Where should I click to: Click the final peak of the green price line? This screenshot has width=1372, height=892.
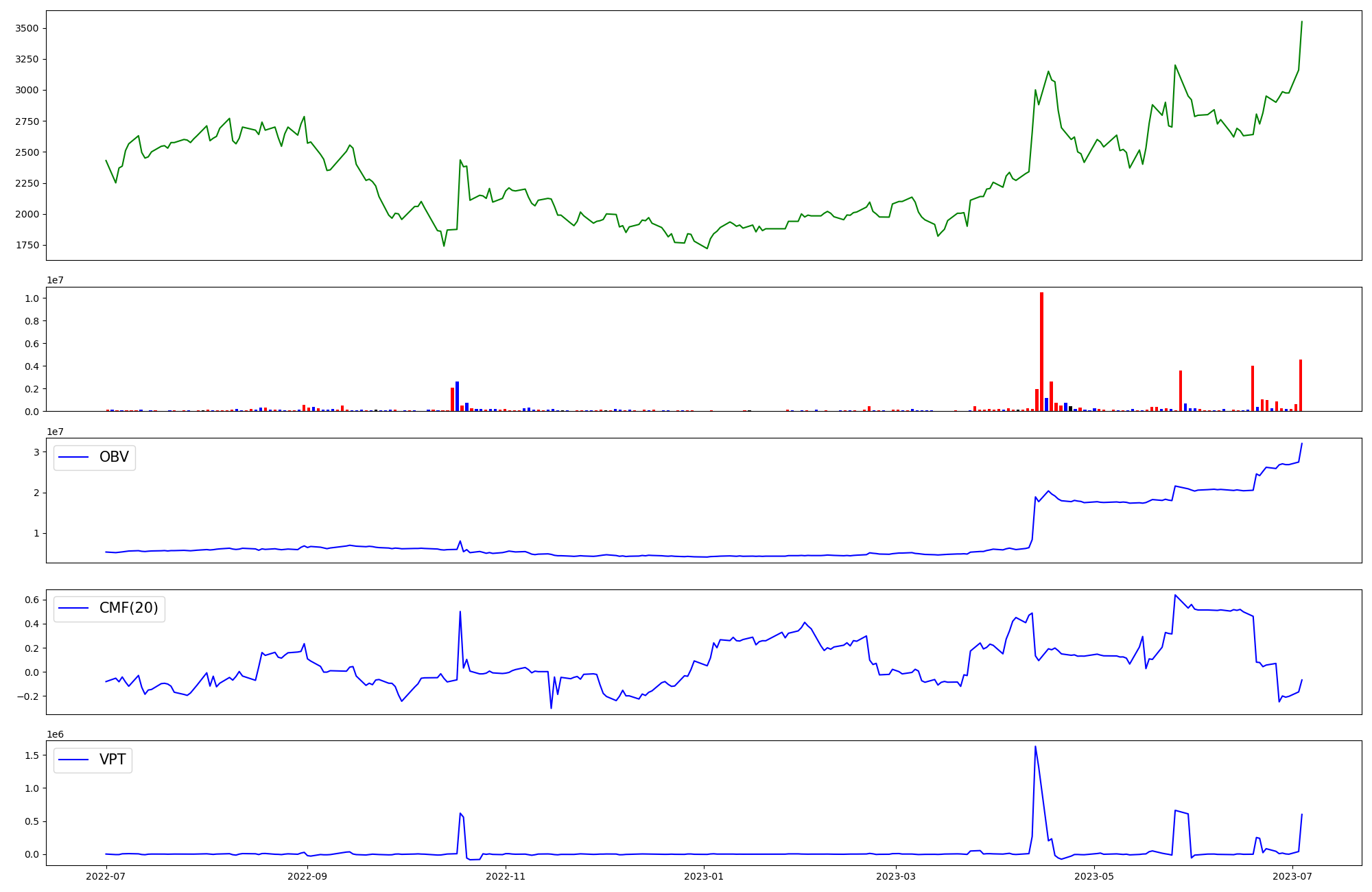[1301, 23]
